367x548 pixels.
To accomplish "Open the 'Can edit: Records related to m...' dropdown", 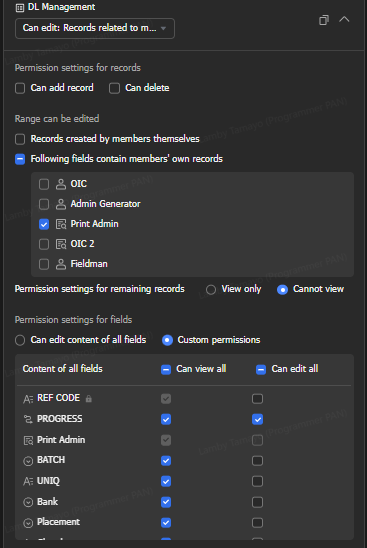I will [x=95, y=28].
